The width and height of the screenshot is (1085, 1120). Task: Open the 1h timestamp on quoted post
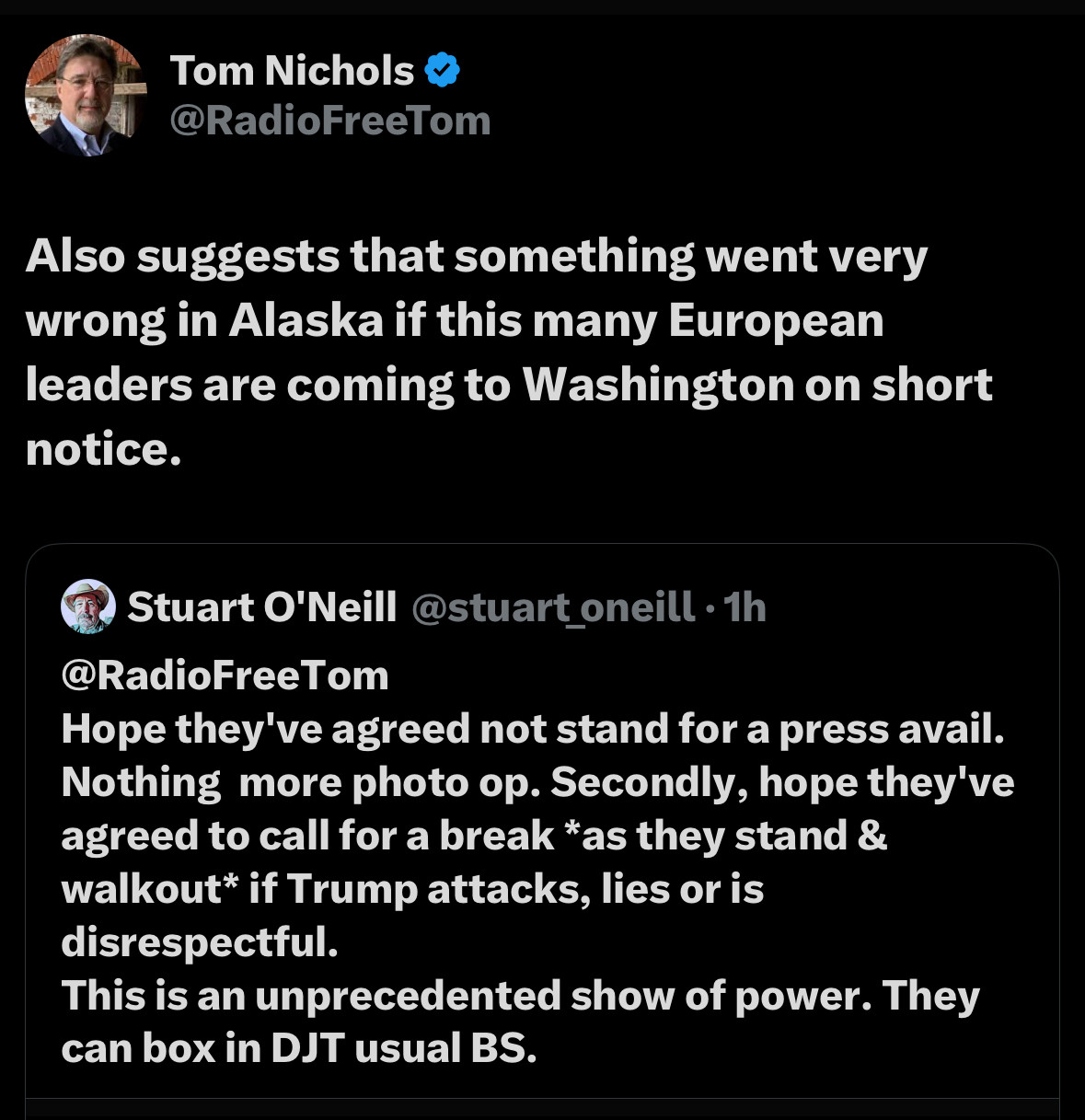[744, 607]
